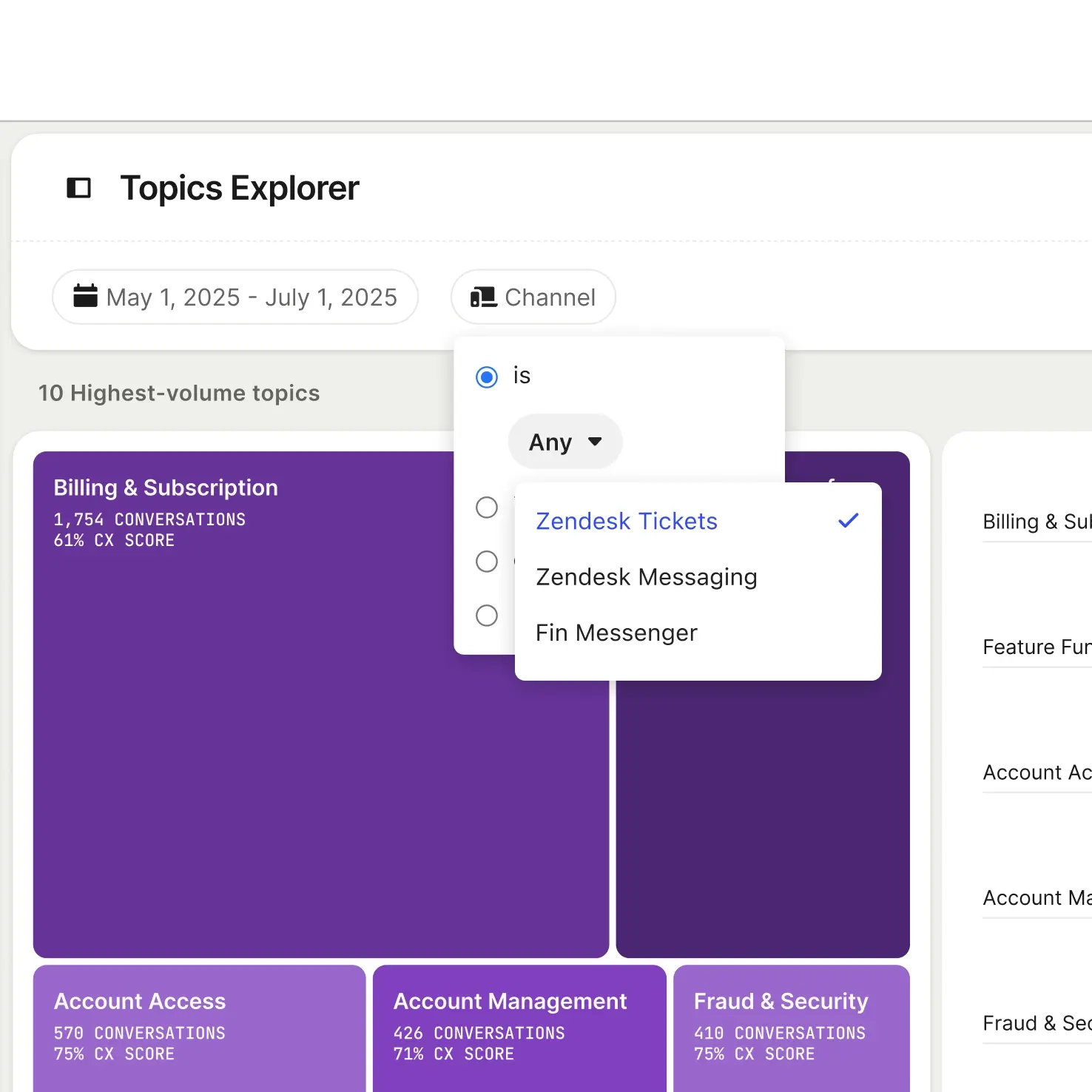Toggle the sidebar panel icon

point(78,188)
